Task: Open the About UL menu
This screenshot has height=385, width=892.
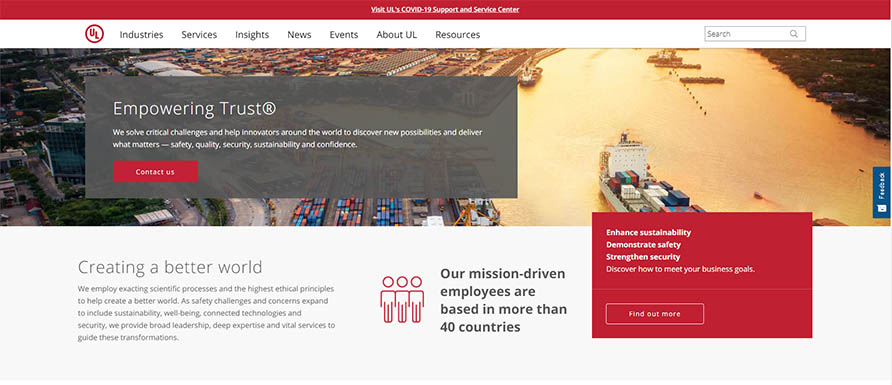Action: tap(397, 35)
